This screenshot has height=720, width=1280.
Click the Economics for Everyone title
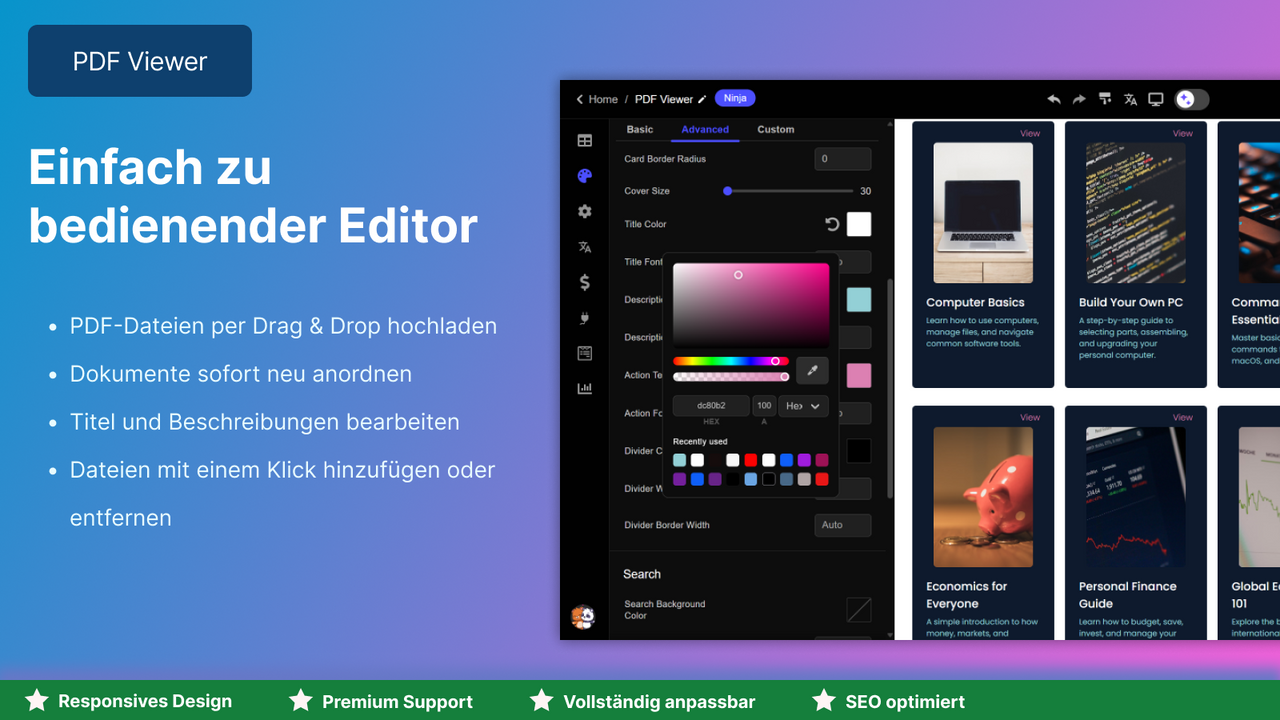coord(966,595)
